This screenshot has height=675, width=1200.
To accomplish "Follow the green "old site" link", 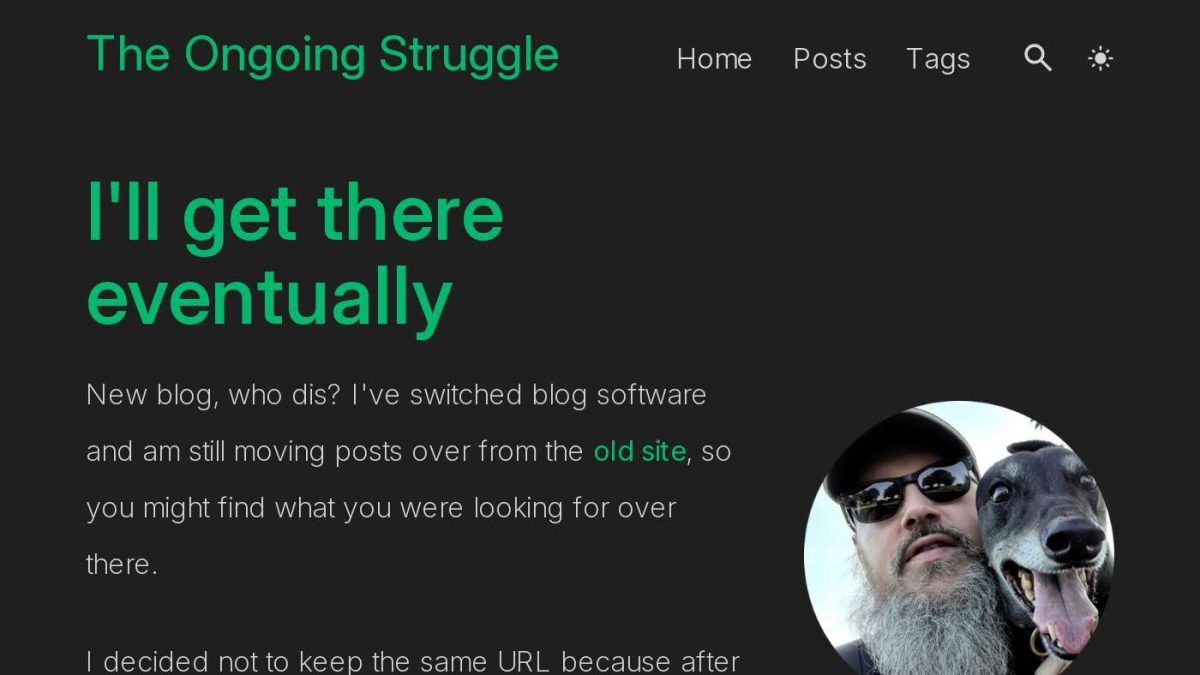I will pyautogui.click(x=640, y=451).
